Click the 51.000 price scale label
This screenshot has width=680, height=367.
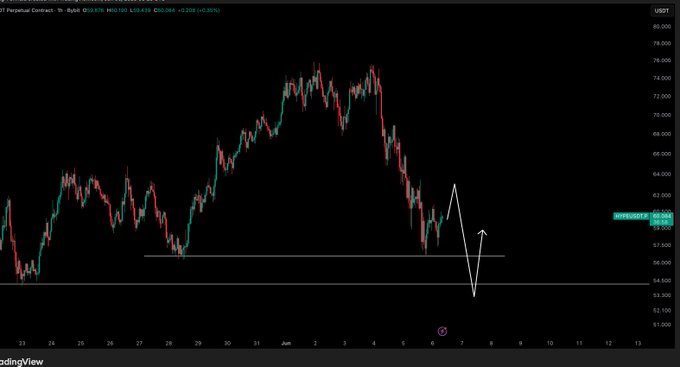(662, 325)
